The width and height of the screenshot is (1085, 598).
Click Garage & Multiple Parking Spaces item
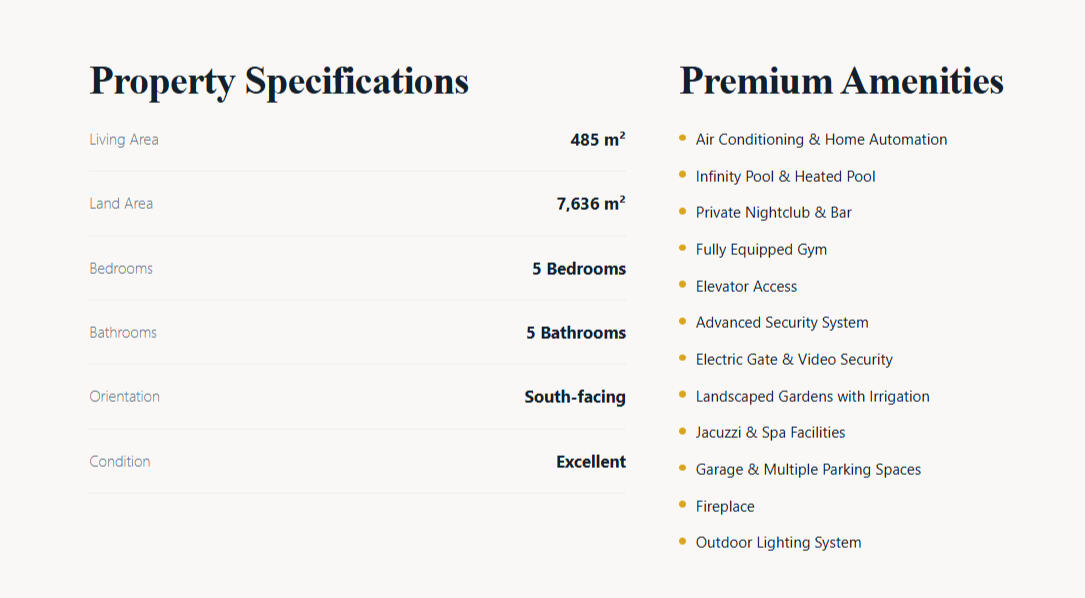pyautogui.click(x=808, y=470)
